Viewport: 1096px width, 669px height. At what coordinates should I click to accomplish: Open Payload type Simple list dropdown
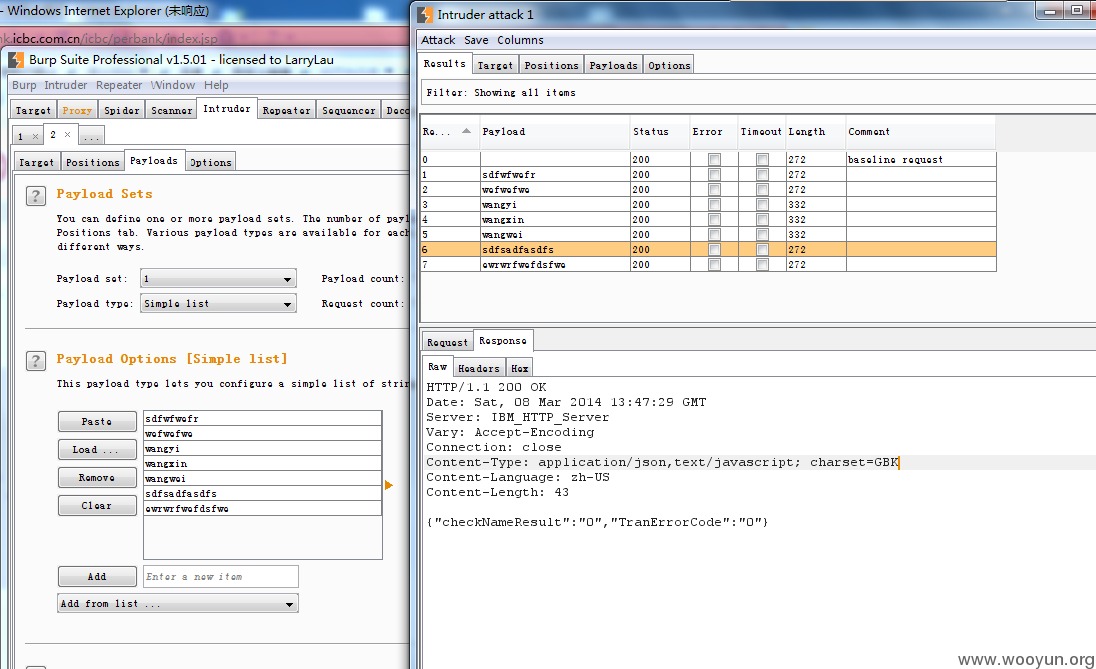coord(218,303)
